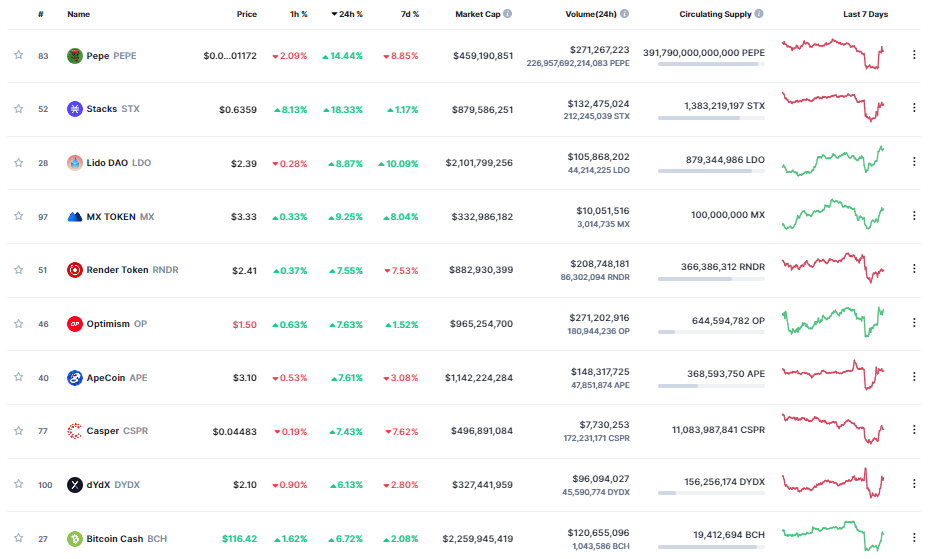Open Bitcoin Cash row options menu
936x559 pixels.
click(914, 538)
